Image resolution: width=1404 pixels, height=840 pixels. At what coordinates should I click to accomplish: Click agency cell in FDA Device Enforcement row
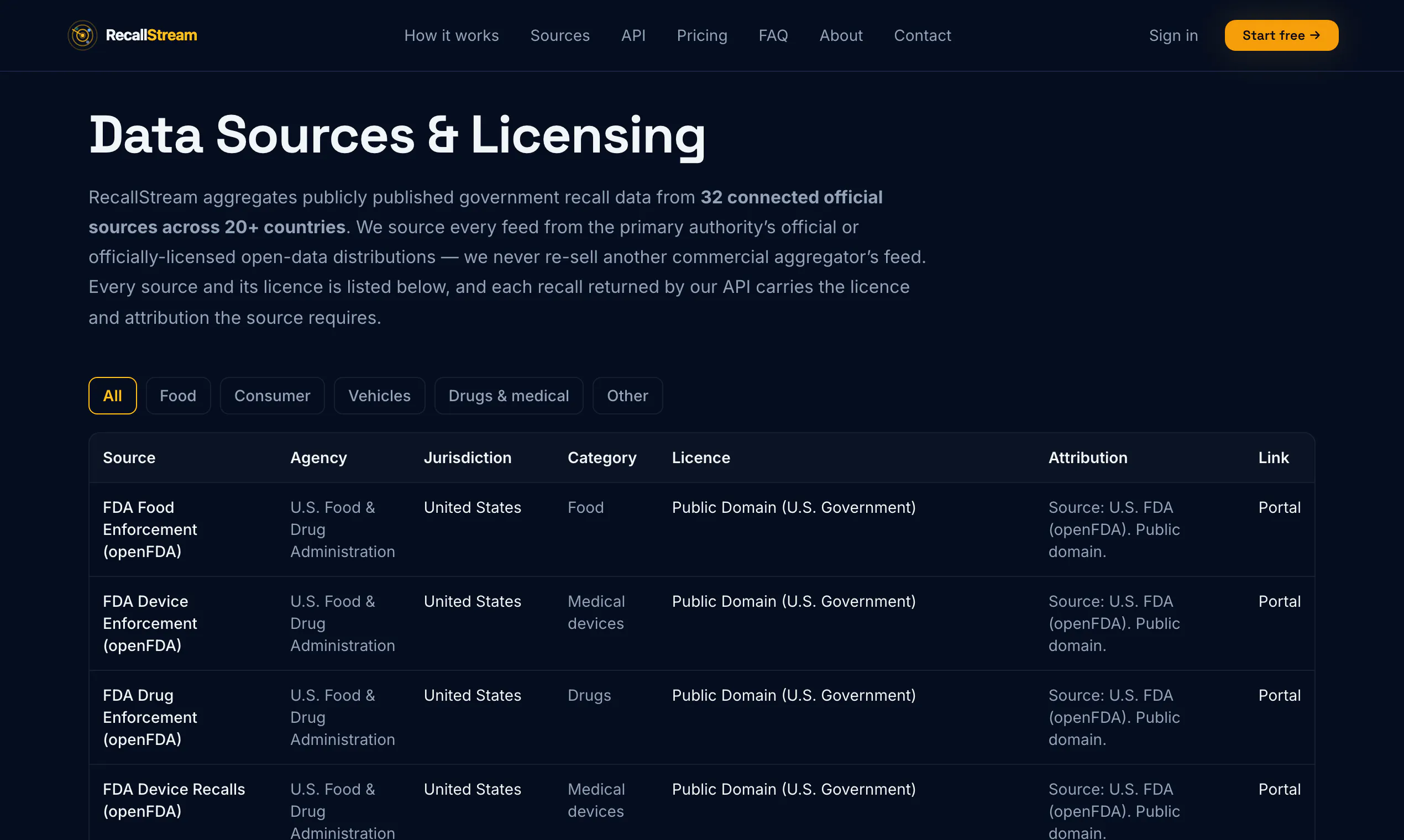coord(343,623)
